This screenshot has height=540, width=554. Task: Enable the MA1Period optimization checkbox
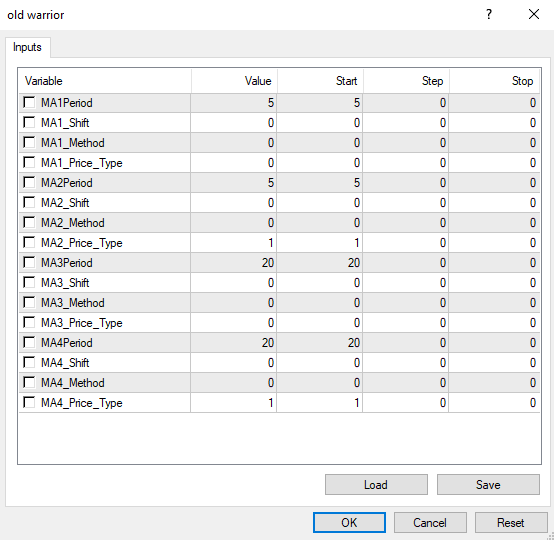coord(29,102)
